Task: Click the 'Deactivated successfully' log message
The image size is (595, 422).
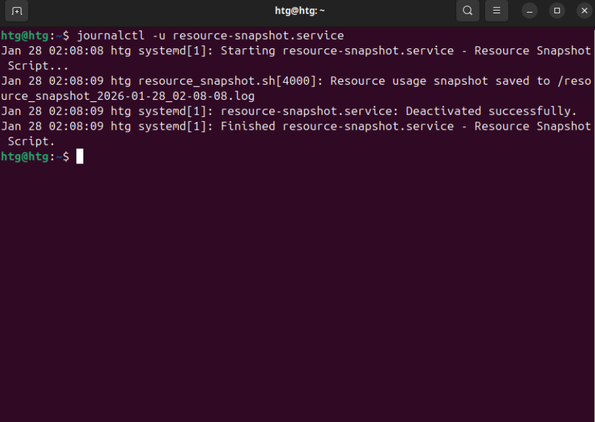Action: click(x=491, y=111)
